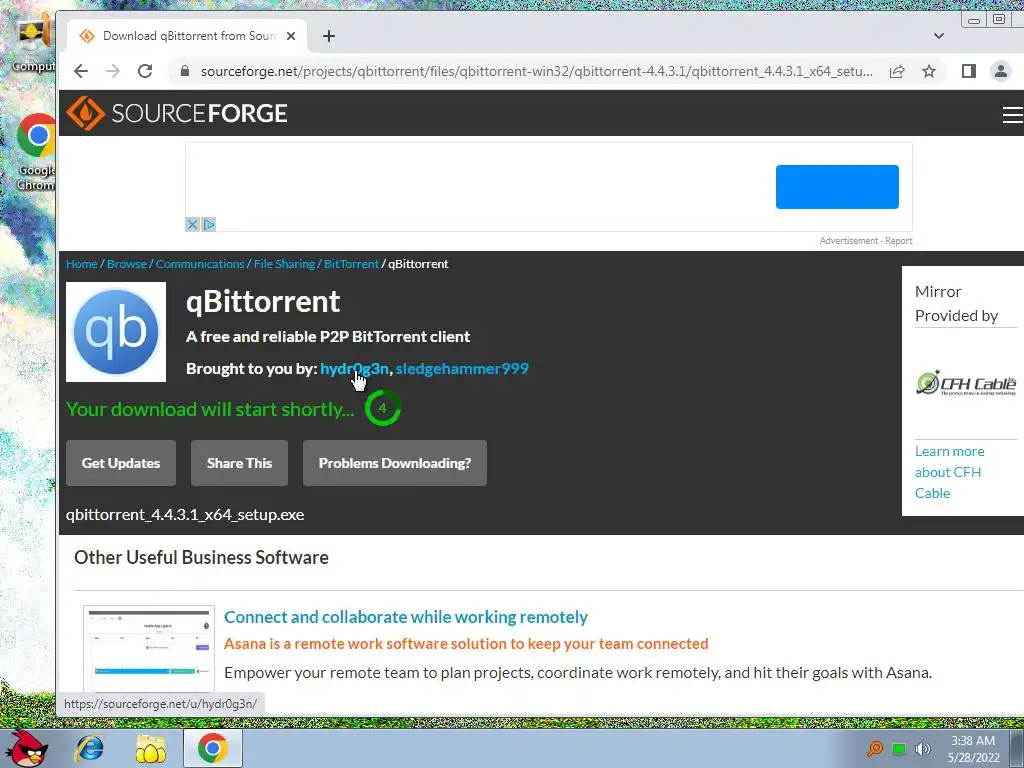
Task: Click the address bar URL field
Action: coord(536,71)
